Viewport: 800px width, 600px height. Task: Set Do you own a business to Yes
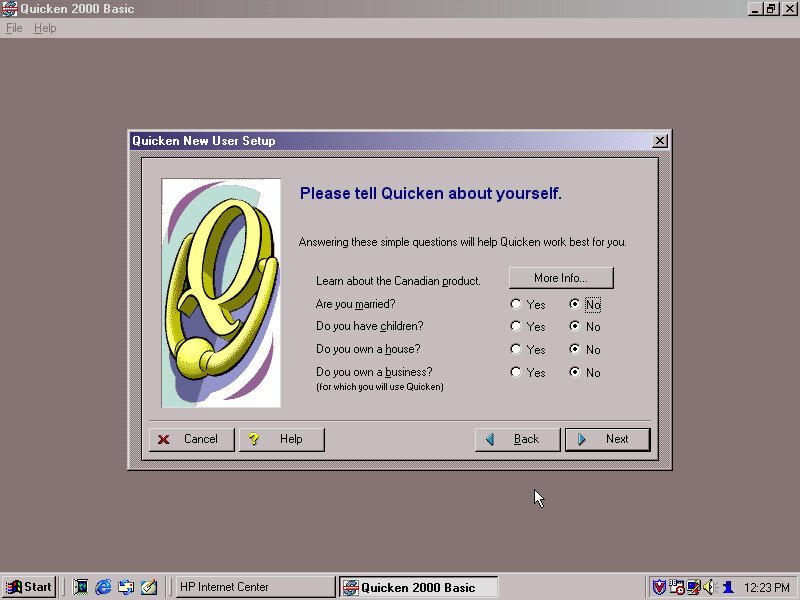pyautogui.click(x=516, y=372)
